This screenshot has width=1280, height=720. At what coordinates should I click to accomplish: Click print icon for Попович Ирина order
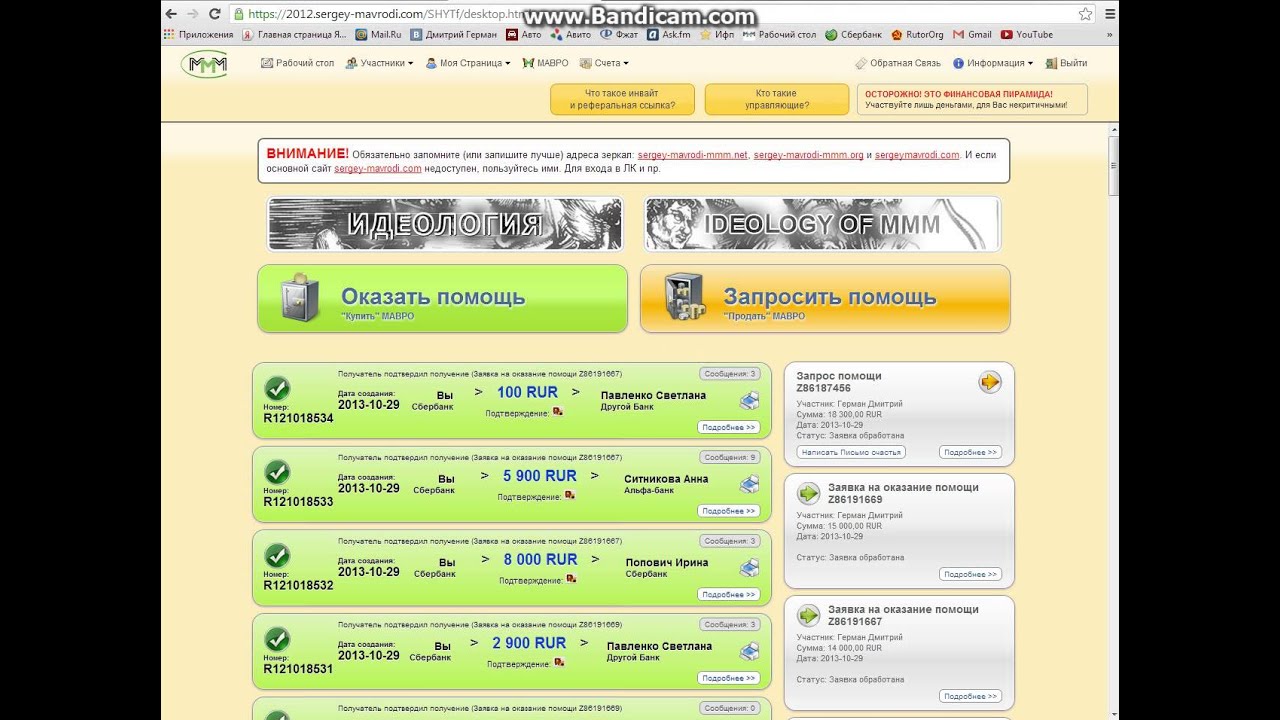coord(749,568)
